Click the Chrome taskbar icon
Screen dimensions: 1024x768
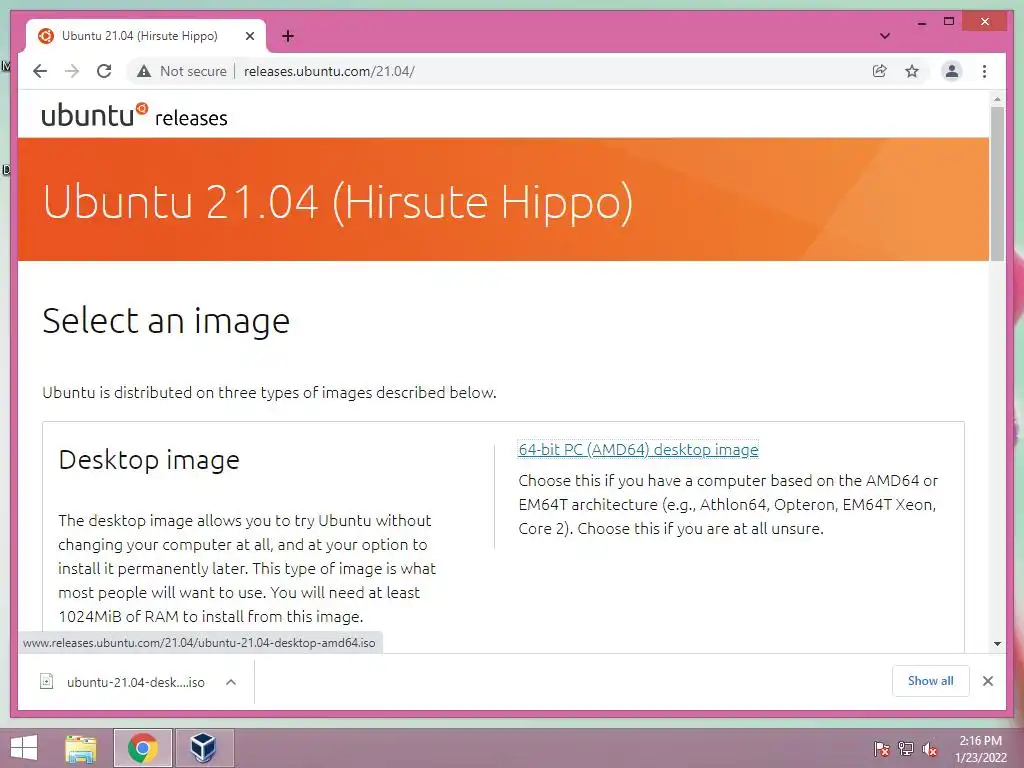click(x=142, y=748)
